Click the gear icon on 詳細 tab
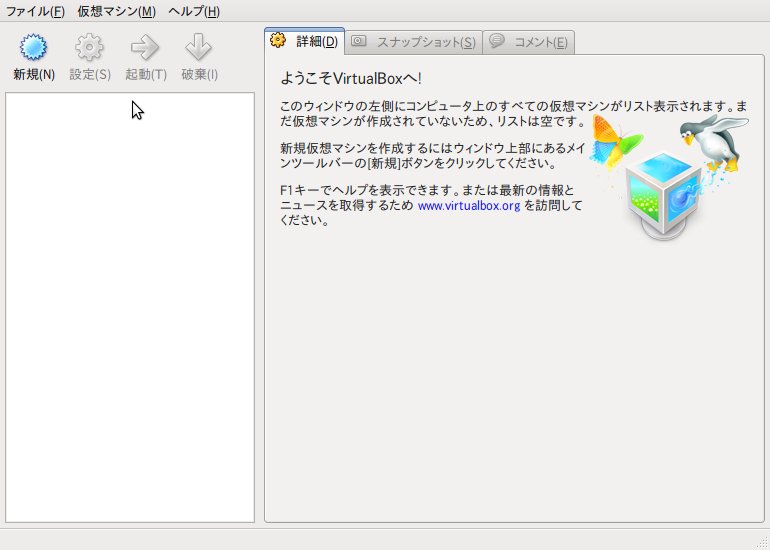Screen dimensions: 770x550 278,40
